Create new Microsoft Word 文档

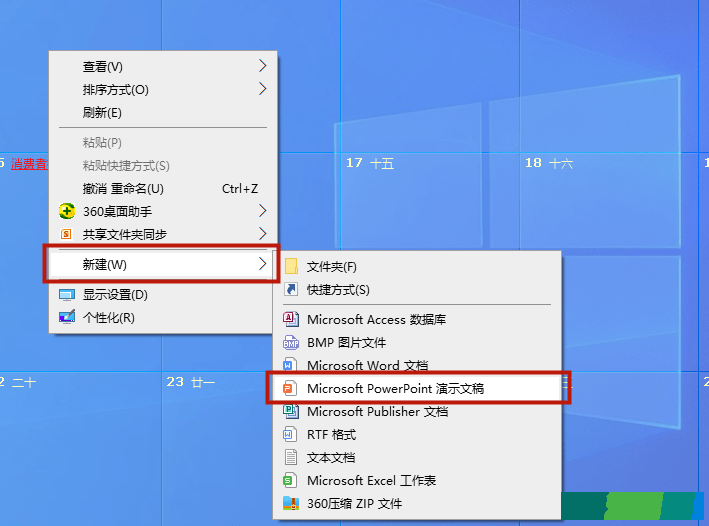point(417,365)
